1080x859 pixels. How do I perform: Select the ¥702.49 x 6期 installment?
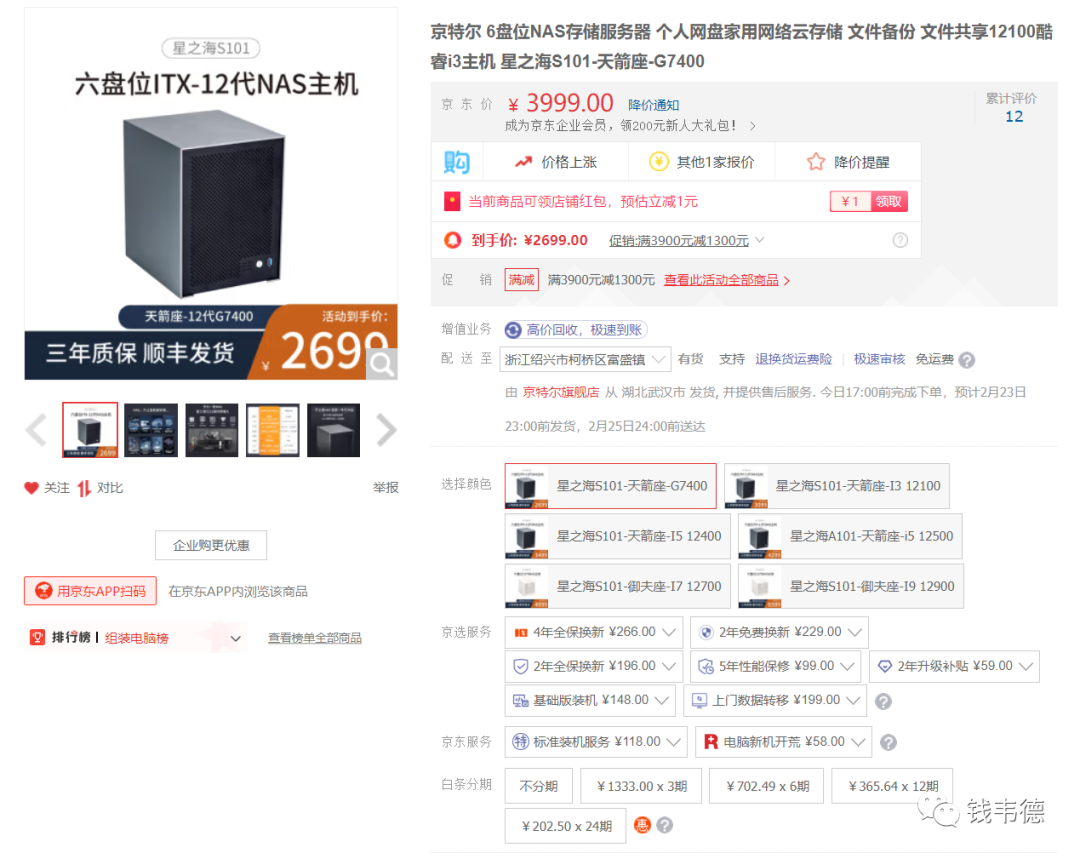click(768, 786)
